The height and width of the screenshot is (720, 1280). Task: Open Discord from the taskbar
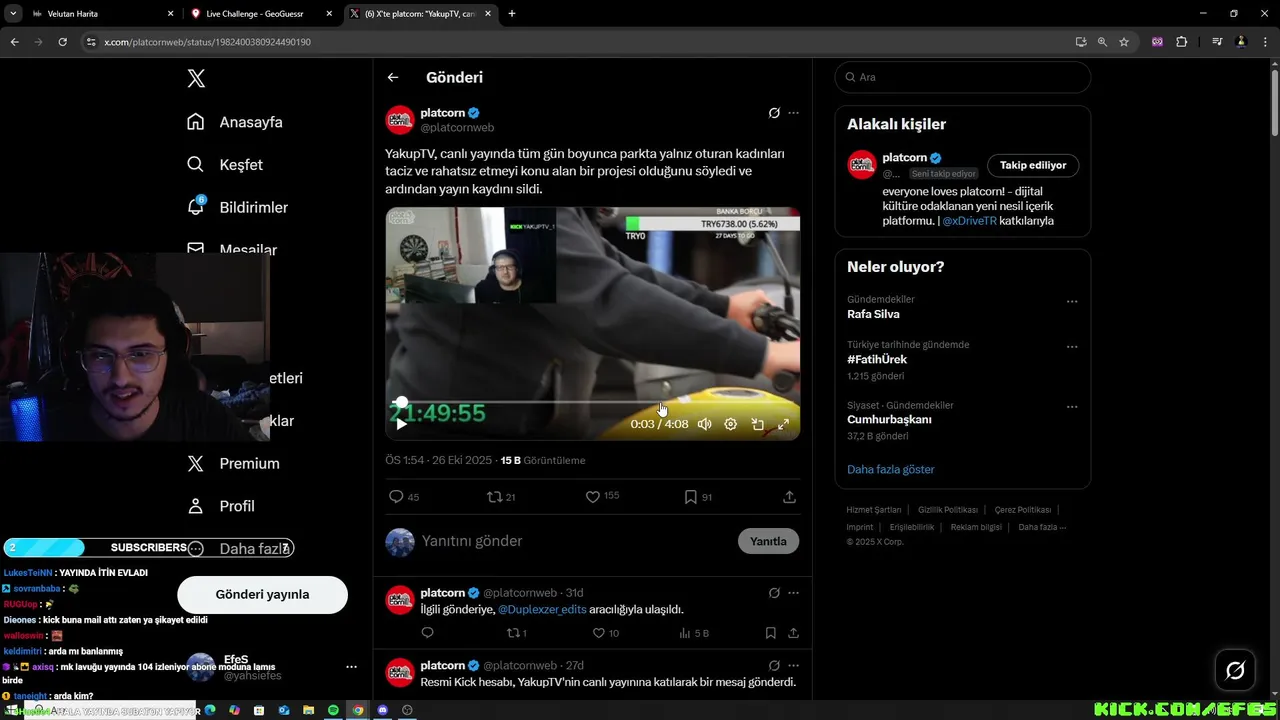pos(381,710)
